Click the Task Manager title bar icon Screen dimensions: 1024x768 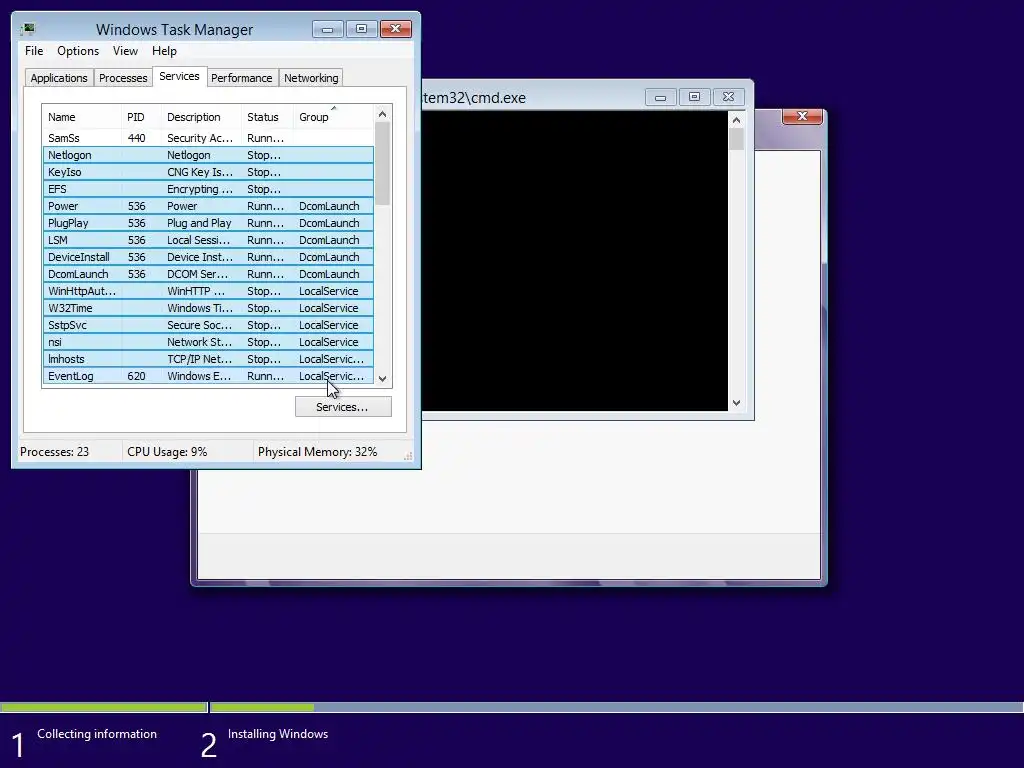(x=27, y=29)
